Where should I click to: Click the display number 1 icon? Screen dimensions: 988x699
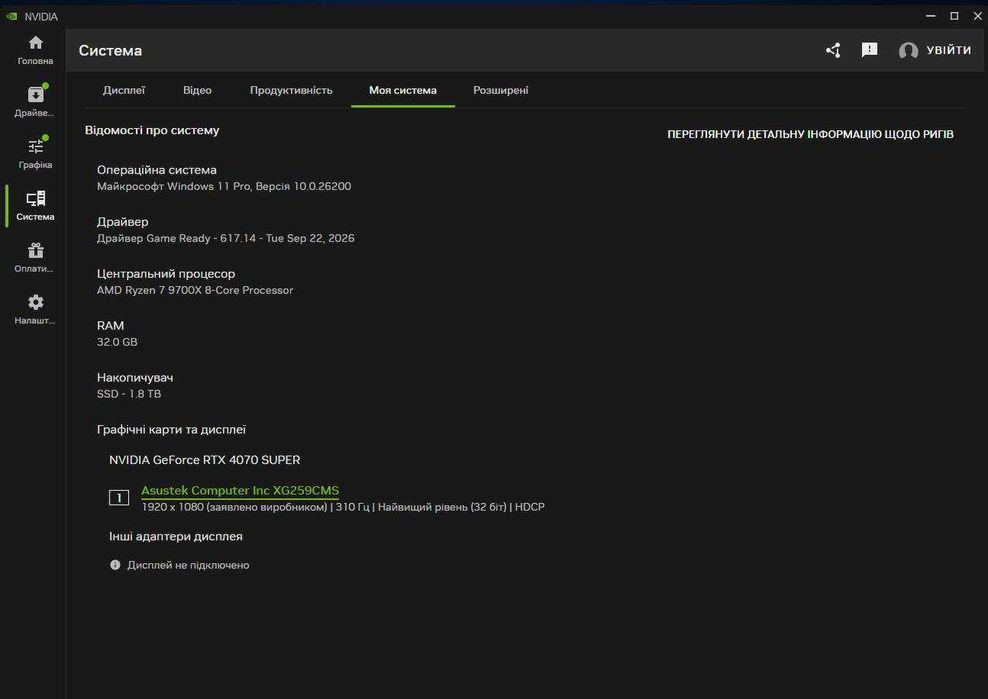click(119, 497)
